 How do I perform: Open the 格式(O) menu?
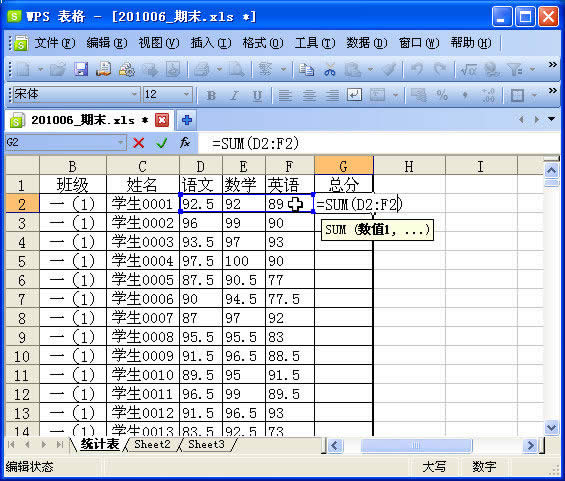tap(263, 43)
